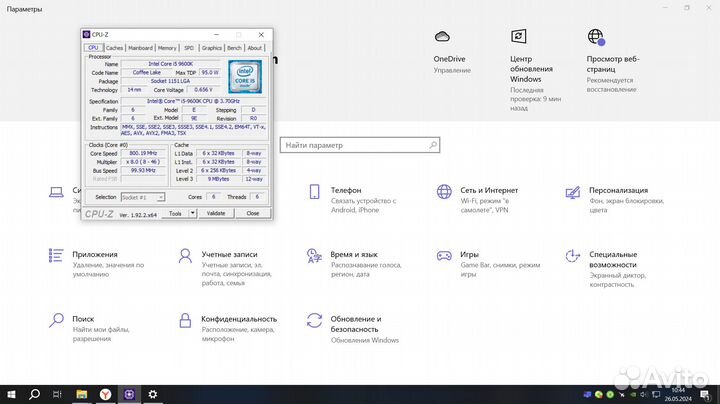Screen dimensions: 720x404
Task: Open the Время и язык icon
Action: pyautogui.click(x=314, y=256)
